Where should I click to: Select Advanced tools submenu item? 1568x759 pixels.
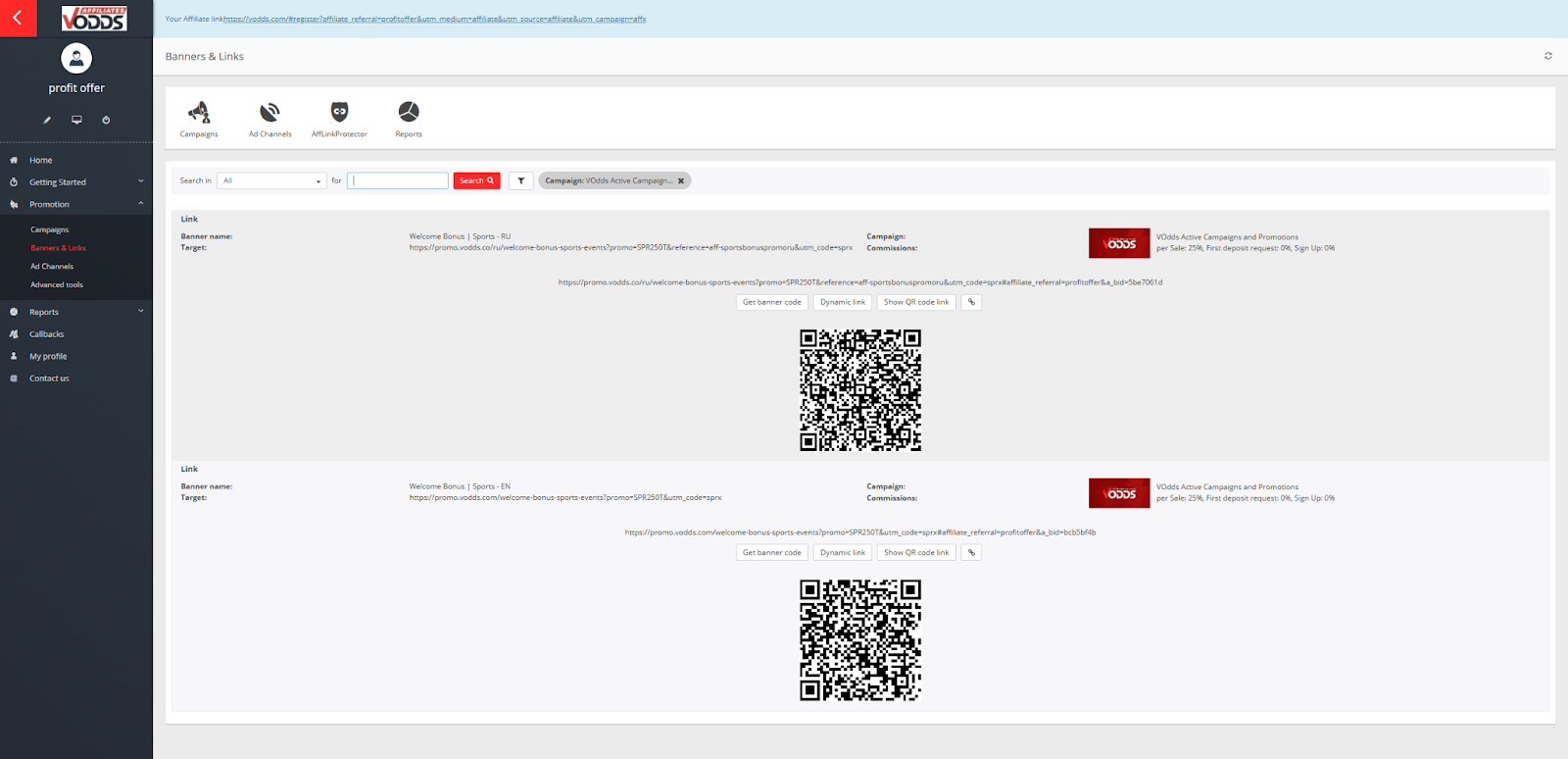click(57, 285)
